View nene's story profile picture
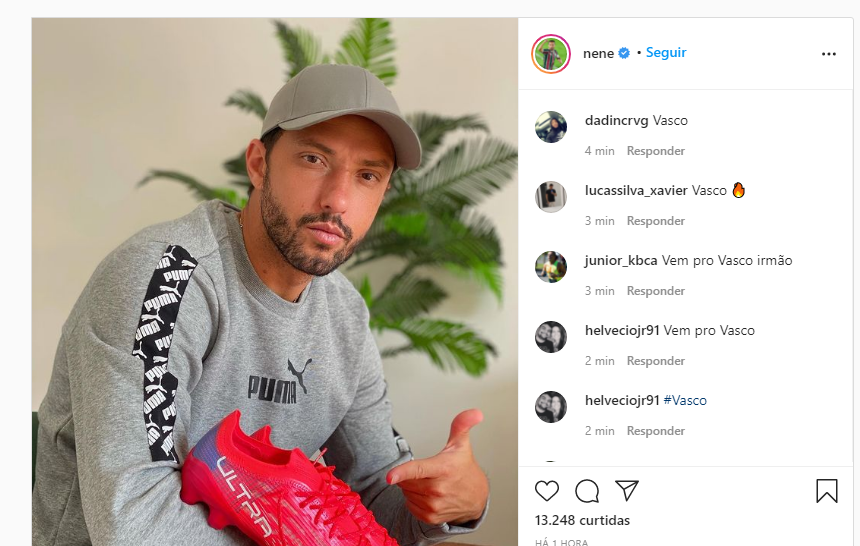The height and width of the screenshot is (546, 860). [551, 54]
